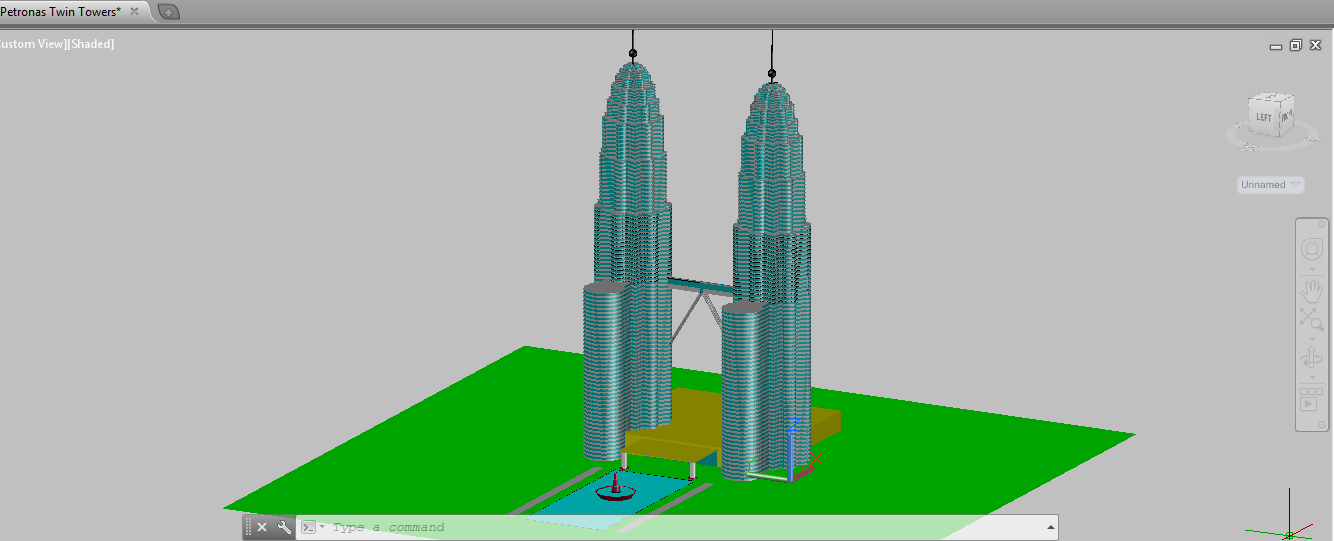Activate the Pan hand tool
Screen dimensions: 1334x541
point(1312,291)
